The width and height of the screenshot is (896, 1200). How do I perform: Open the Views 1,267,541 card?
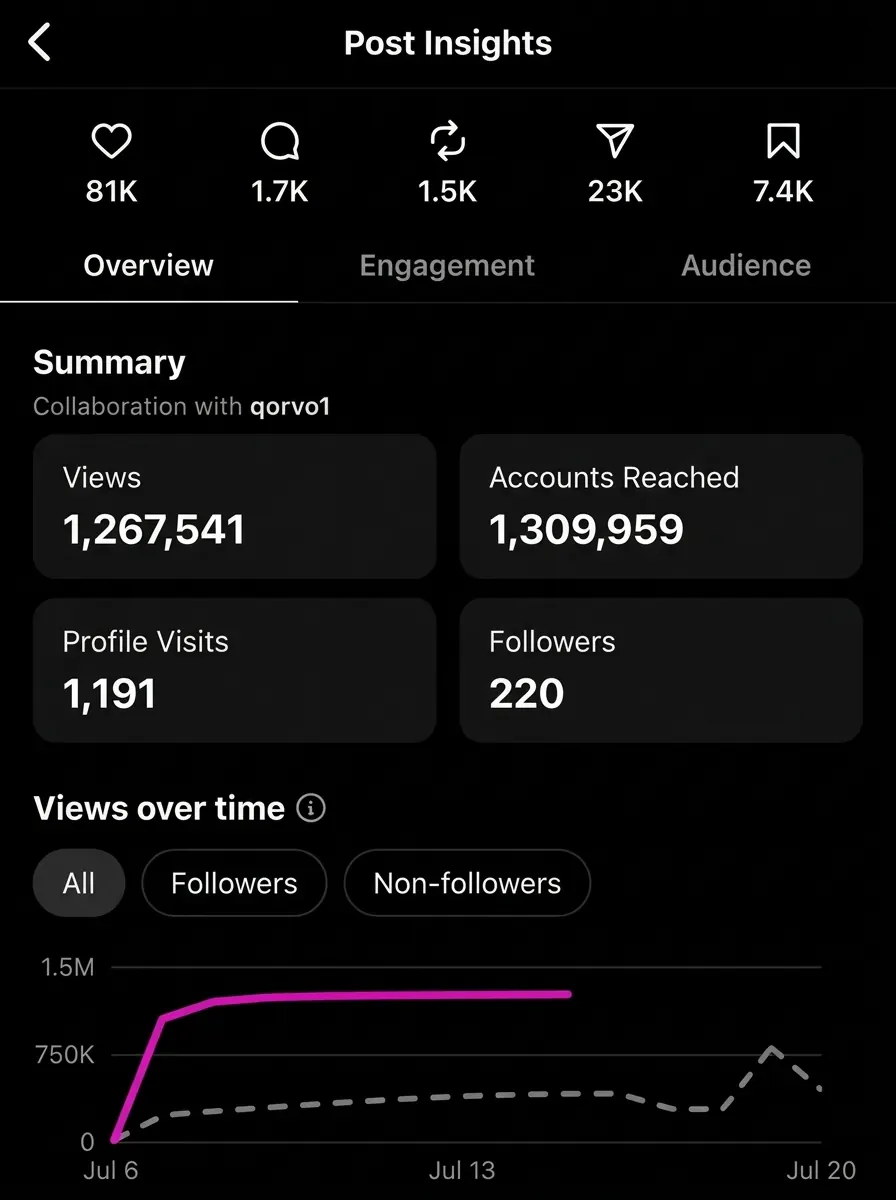pos(235,506)
